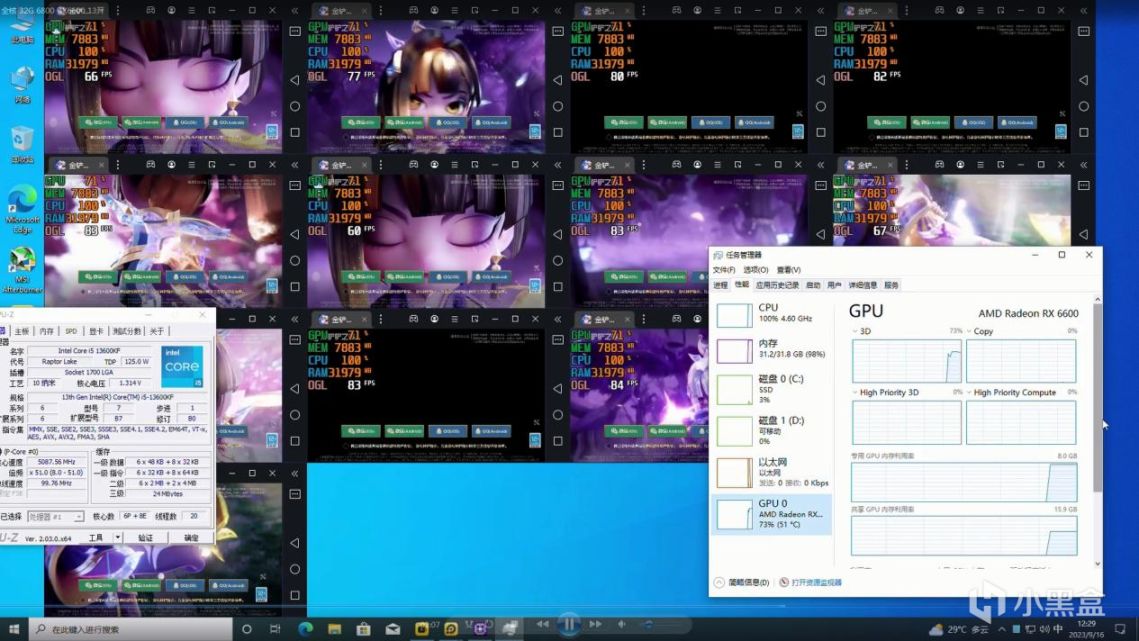Viewport: 1139px width, 641px height.
Task: Open Microsoft Store taskbar icon
Action: pyautogui.click(x=363, y=629)
